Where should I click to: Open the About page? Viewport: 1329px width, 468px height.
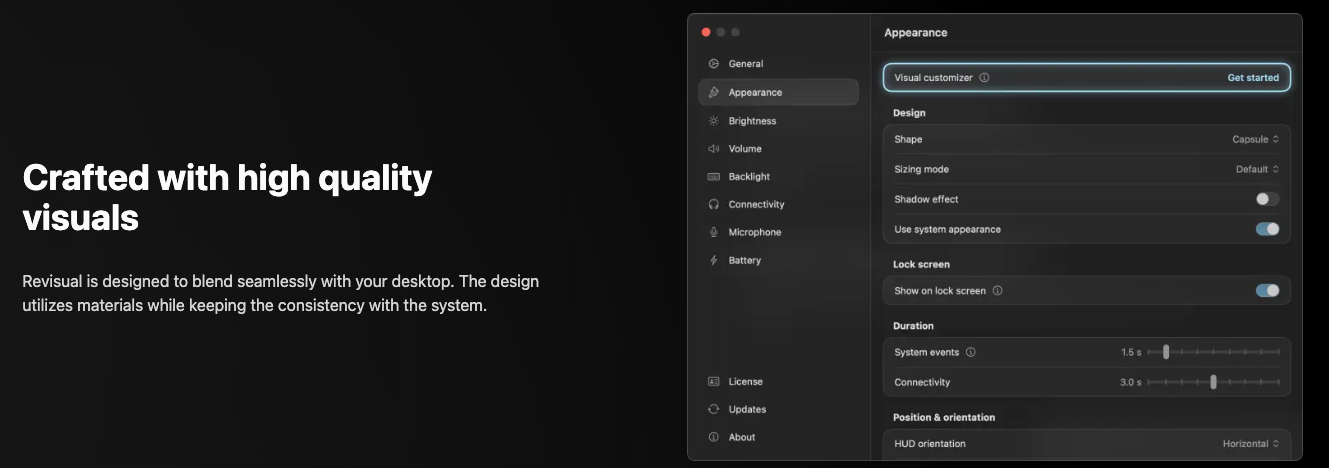tap(778, 437)
